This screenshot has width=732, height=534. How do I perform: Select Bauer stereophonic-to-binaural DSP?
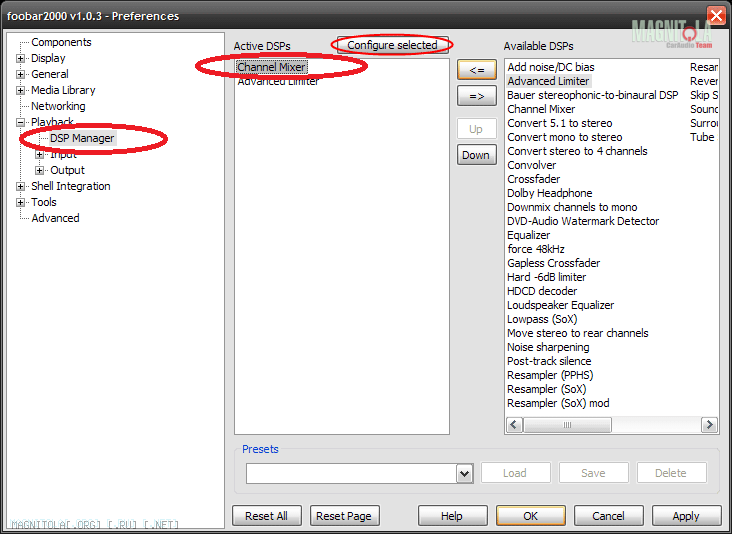[x=592, y=95]
